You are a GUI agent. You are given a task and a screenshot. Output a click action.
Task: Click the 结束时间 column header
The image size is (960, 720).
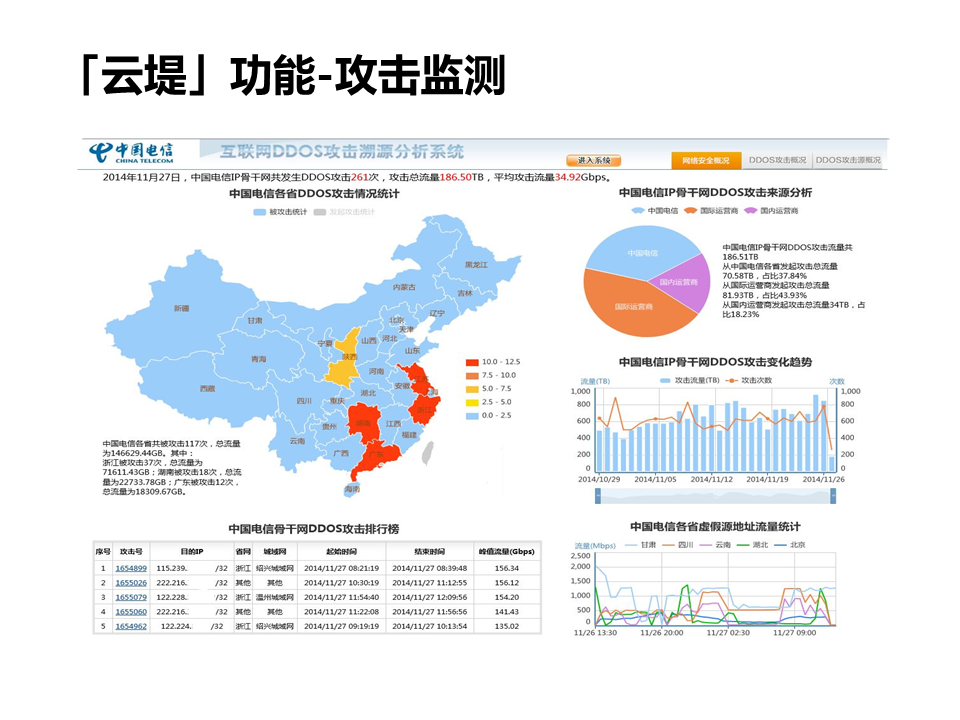430,551
